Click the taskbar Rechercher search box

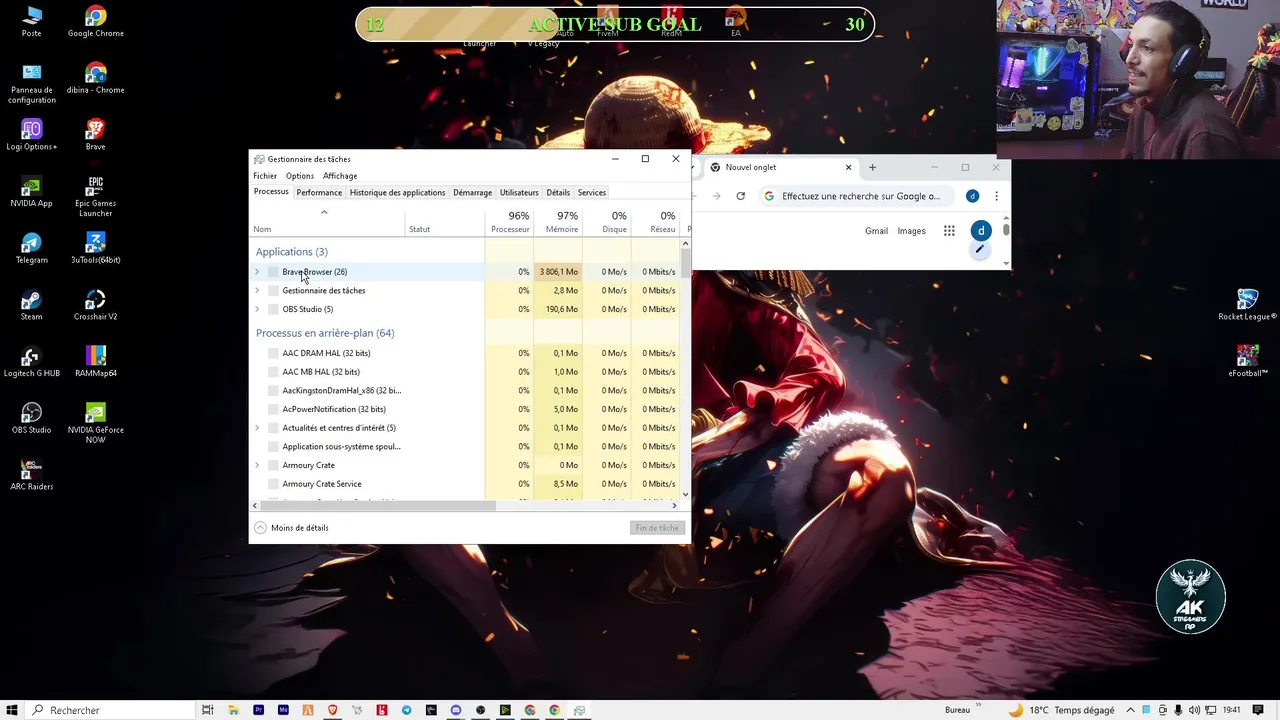point(110,710)
